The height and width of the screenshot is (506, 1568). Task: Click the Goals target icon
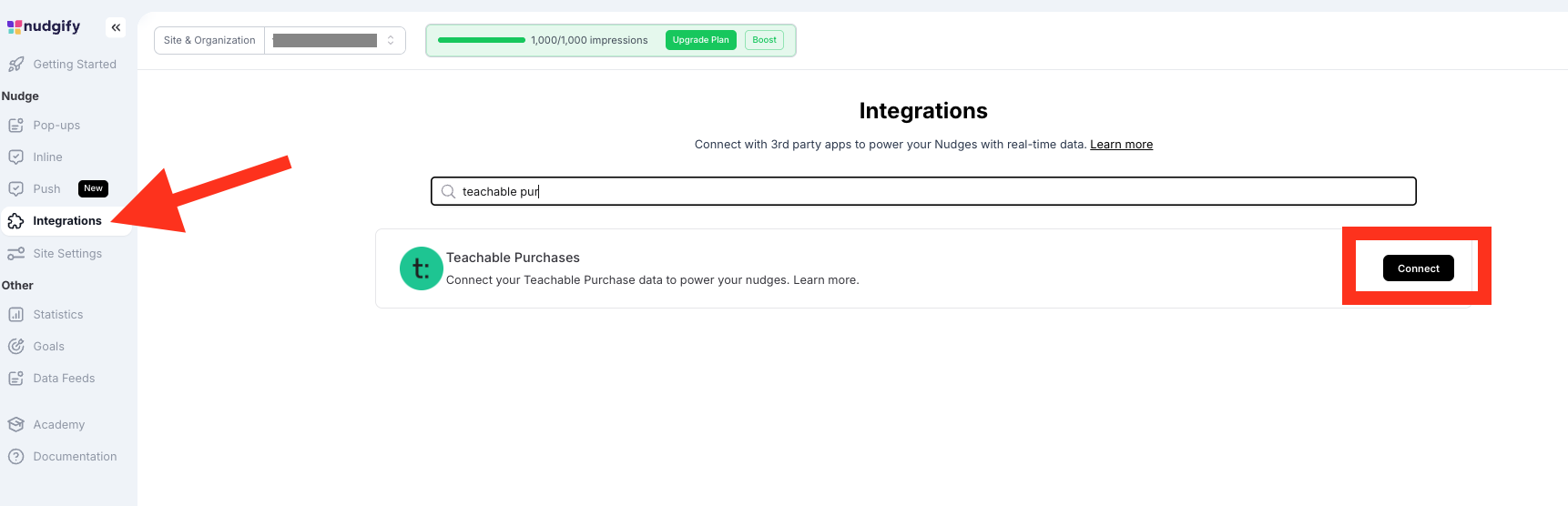coord(15,347)
